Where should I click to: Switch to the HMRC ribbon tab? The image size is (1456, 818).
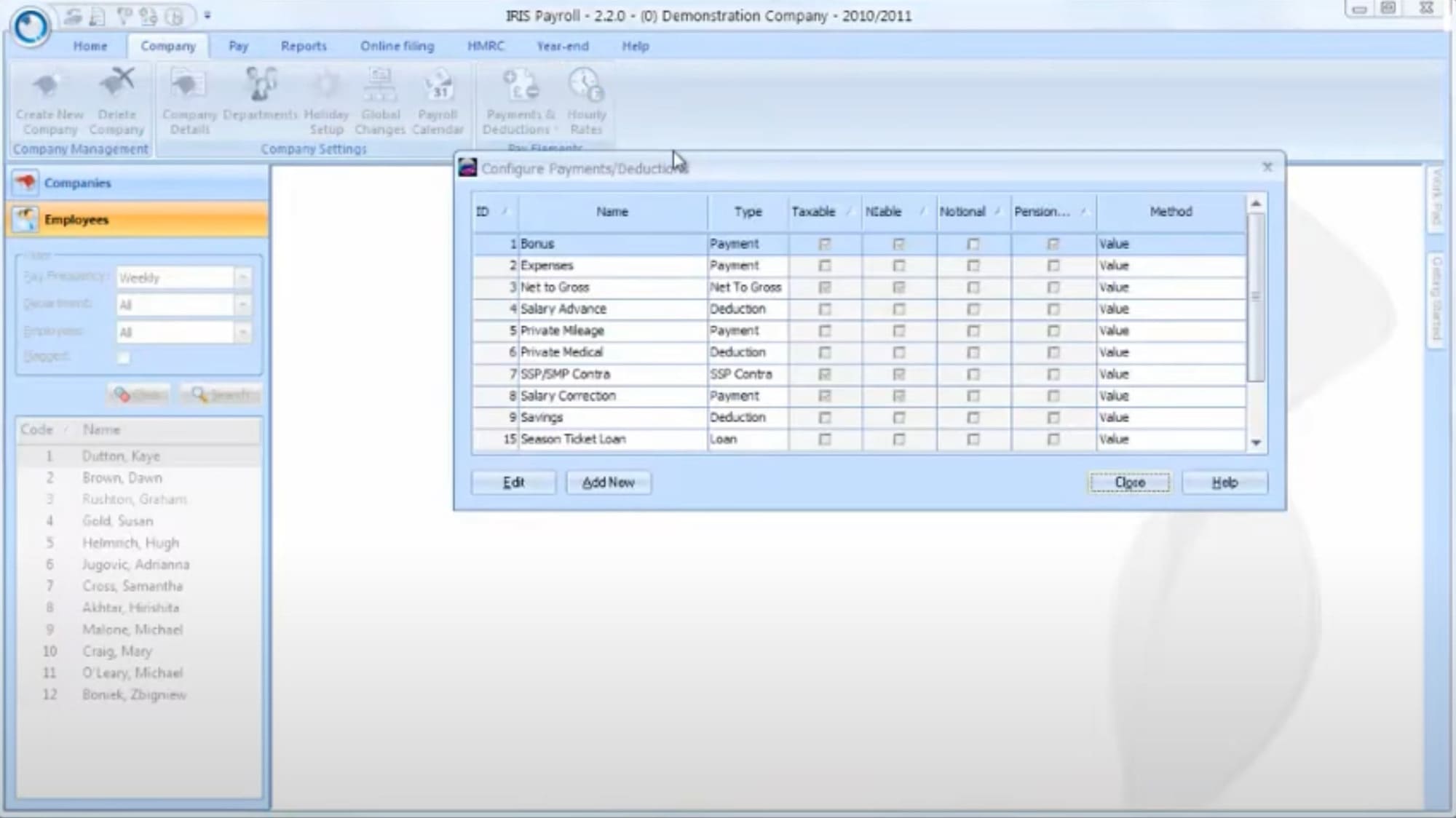pyautogui.click(x=486, y=46)
